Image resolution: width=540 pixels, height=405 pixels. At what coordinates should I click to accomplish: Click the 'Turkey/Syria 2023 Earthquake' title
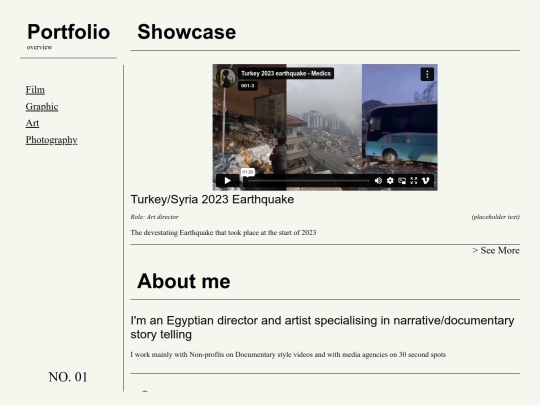click(x=212, y=199)
